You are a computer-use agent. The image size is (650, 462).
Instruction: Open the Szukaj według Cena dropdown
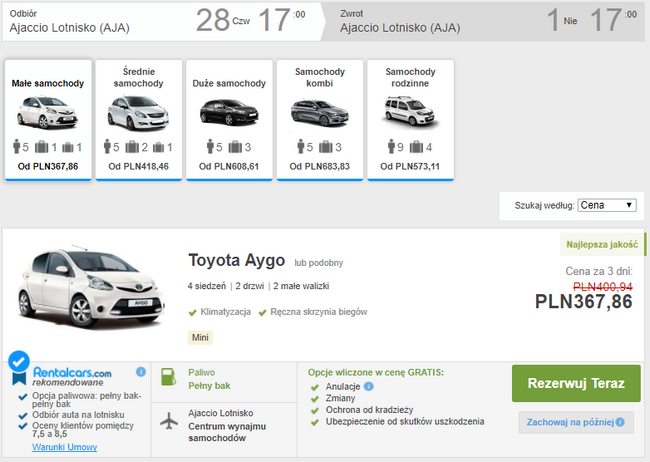pyautogui.click(x=607, y=205)
